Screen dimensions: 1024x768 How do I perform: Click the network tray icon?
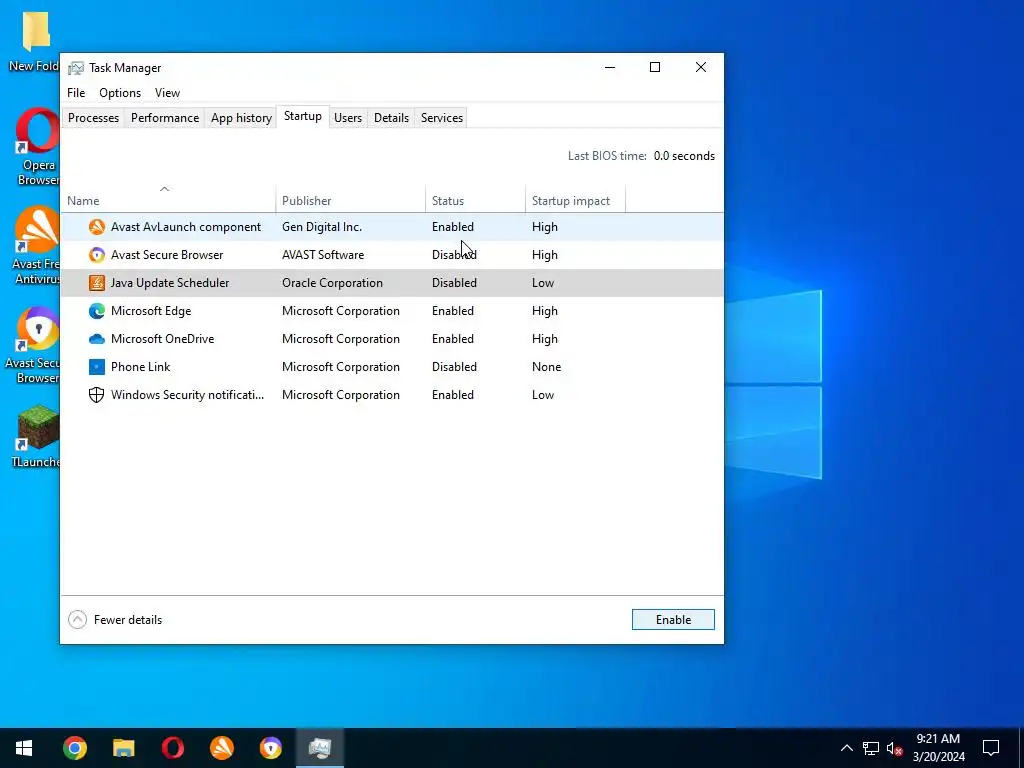point(871,748)
